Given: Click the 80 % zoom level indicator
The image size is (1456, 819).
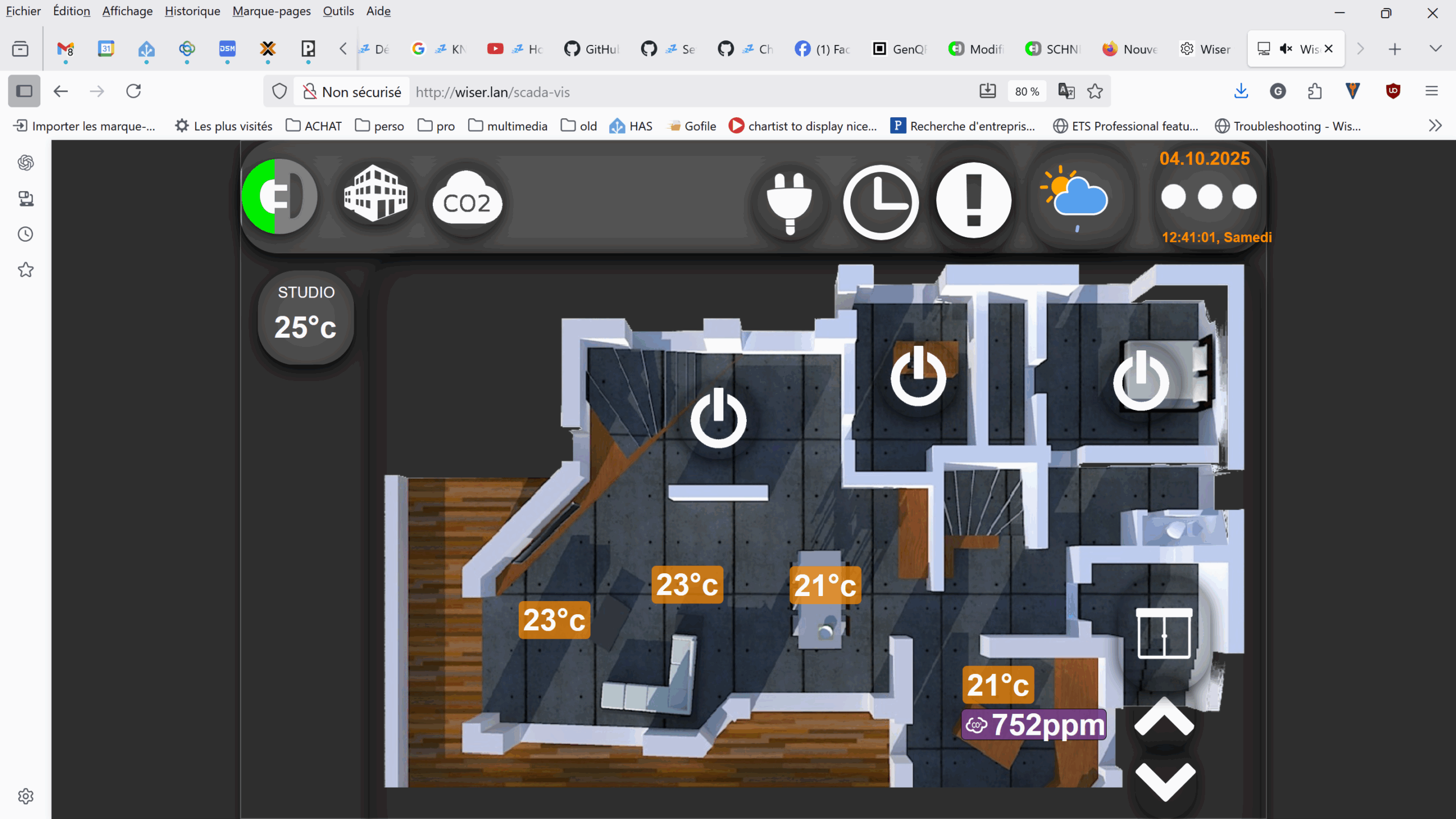Looking at the screenshot, I should click(x=1027, y=92).
